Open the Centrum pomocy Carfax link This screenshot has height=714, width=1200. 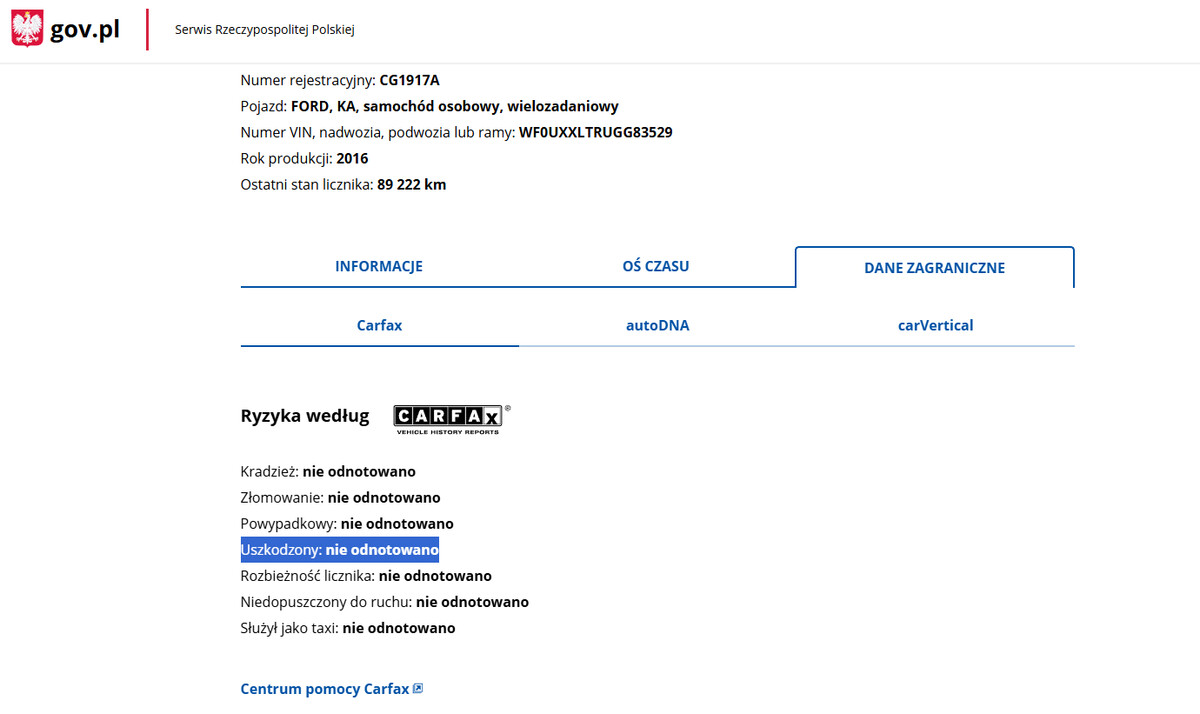point(325,689)
